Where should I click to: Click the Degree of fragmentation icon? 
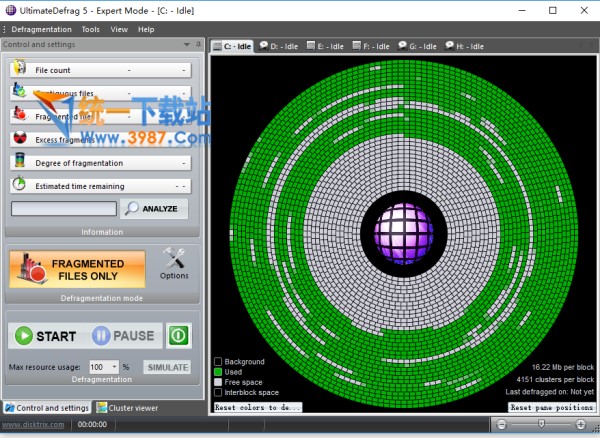(x=19, y=162)
